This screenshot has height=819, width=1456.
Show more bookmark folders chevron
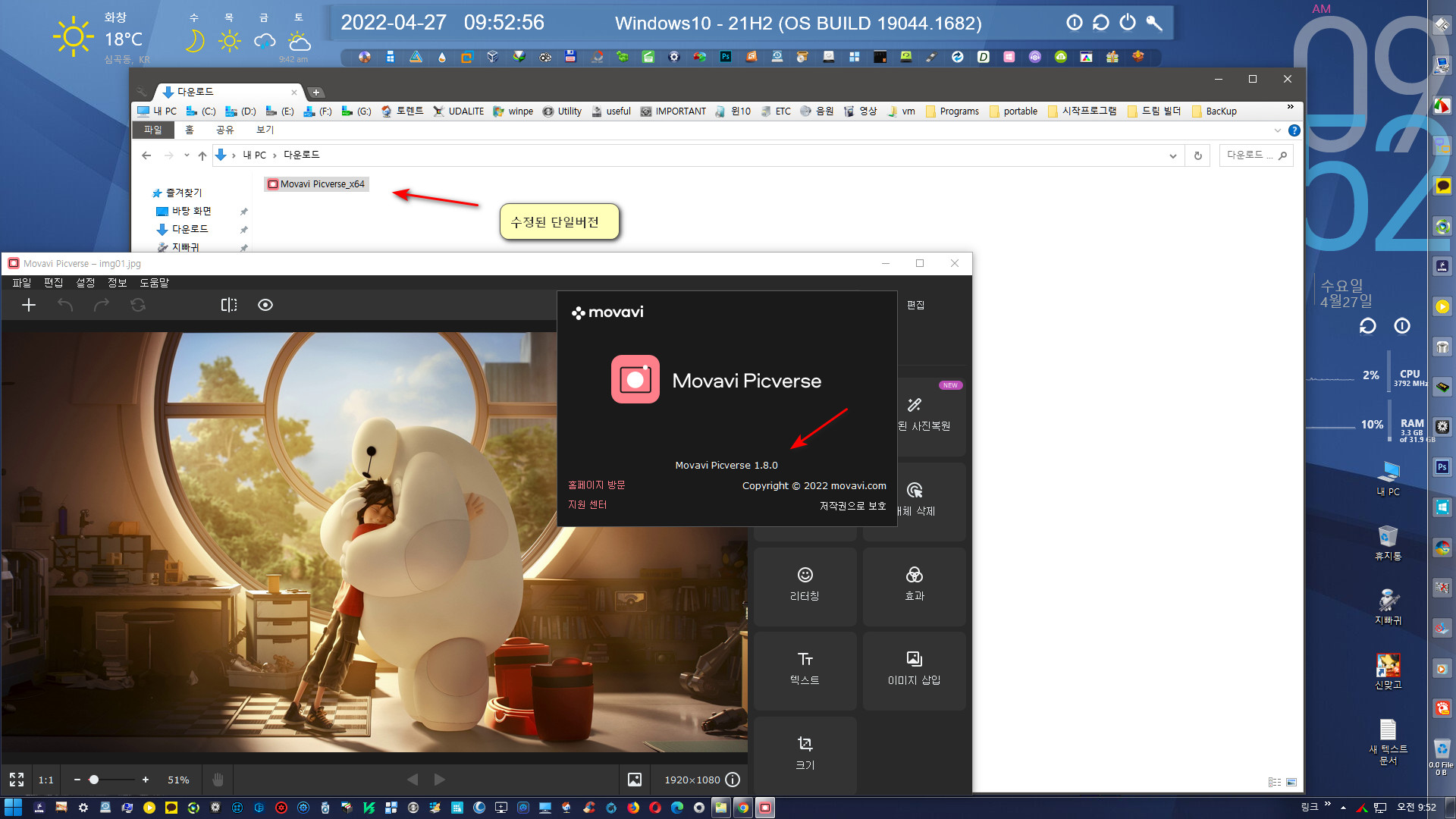point(1291,107)
